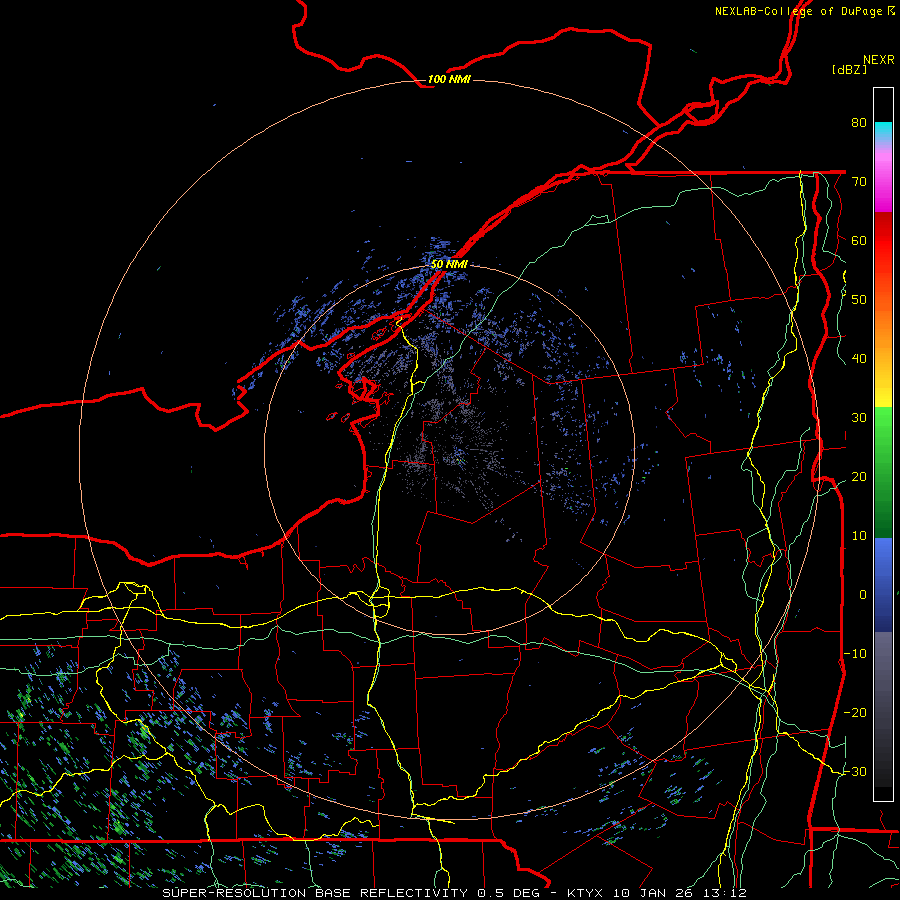Click the 70 value on the dBZ scale

point(859,181)
